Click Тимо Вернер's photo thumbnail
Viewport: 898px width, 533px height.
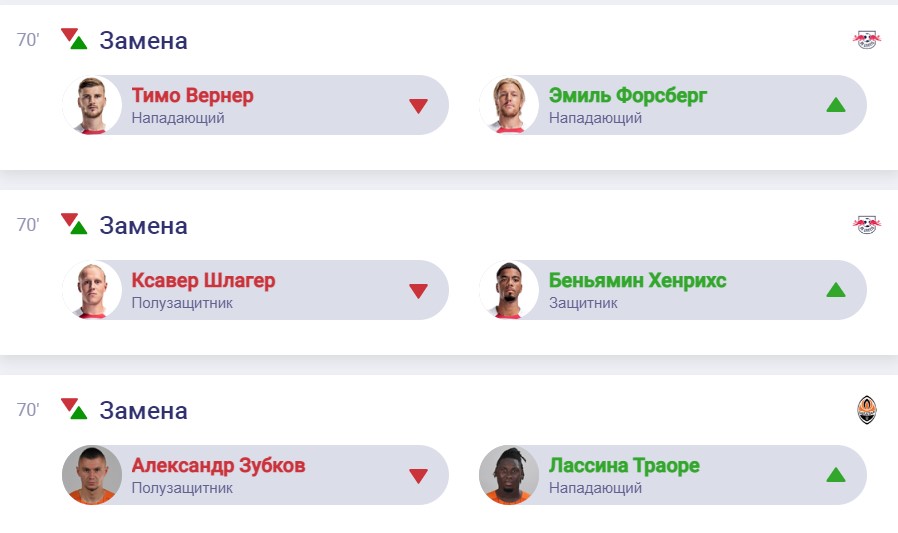92,105
